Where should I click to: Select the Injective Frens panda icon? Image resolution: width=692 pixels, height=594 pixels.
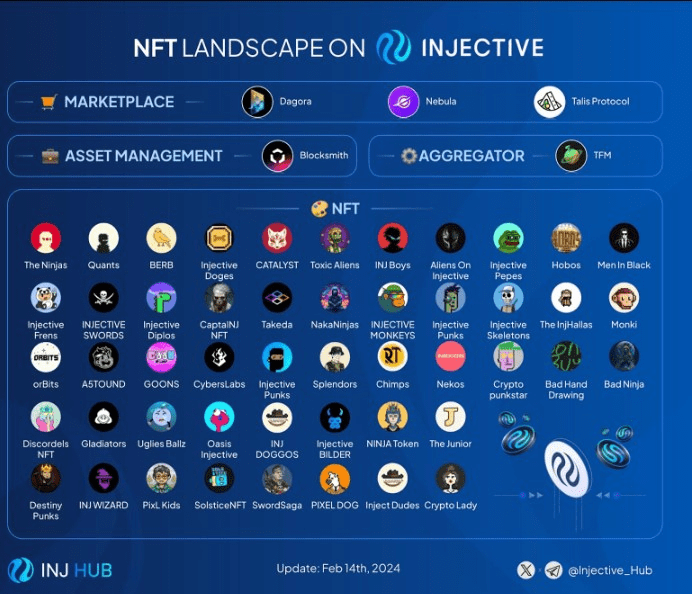46,298
